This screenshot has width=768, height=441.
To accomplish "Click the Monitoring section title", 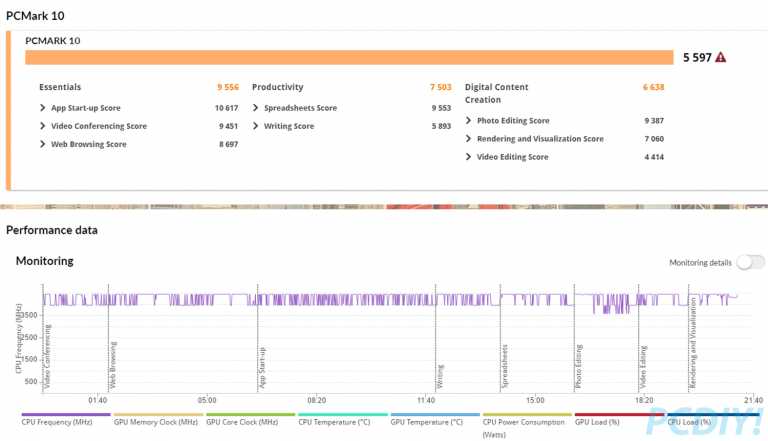I will coord(45,261).
